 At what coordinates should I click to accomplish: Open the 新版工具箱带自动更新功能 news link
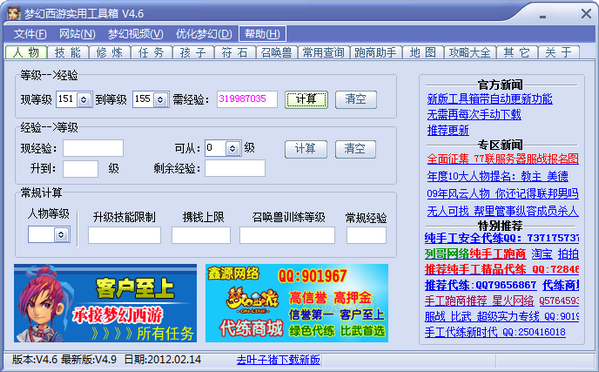click(x=489, y=99)
